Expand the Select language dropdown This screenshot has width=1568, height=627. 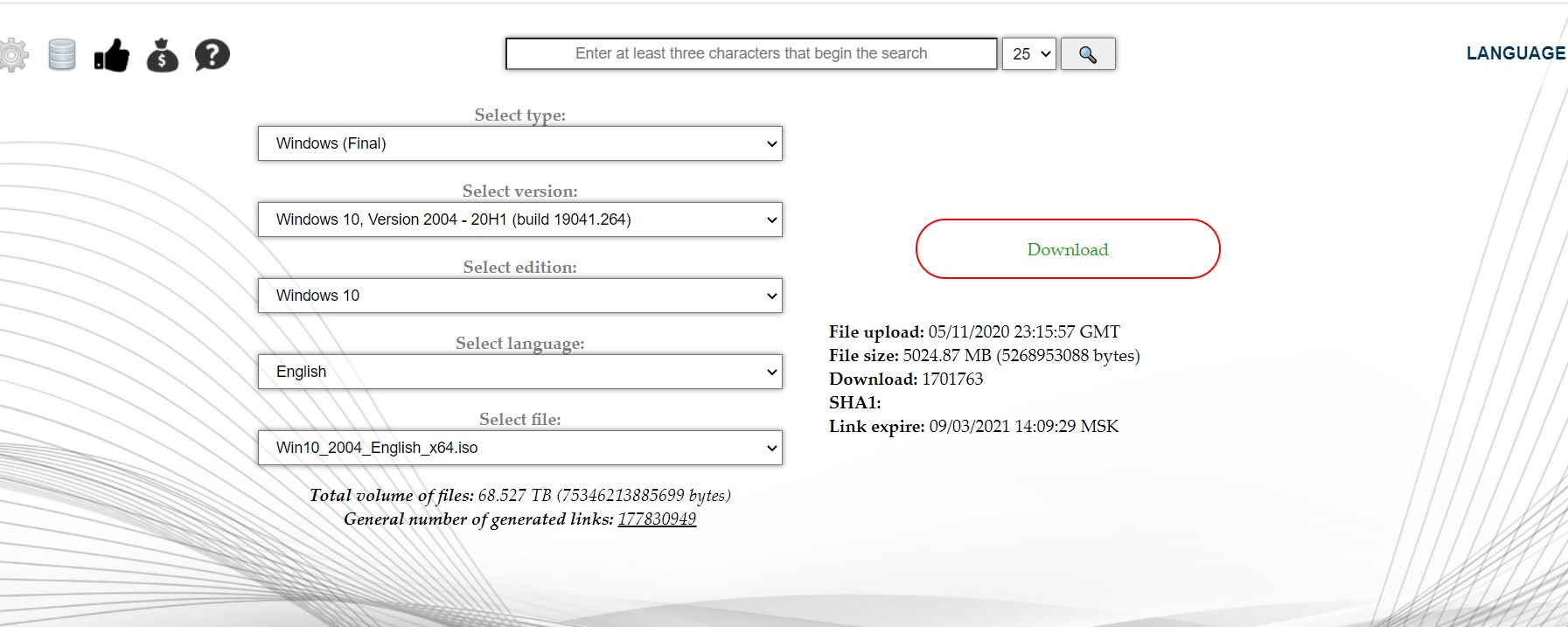pyautogui.click(x=520, y=372)
